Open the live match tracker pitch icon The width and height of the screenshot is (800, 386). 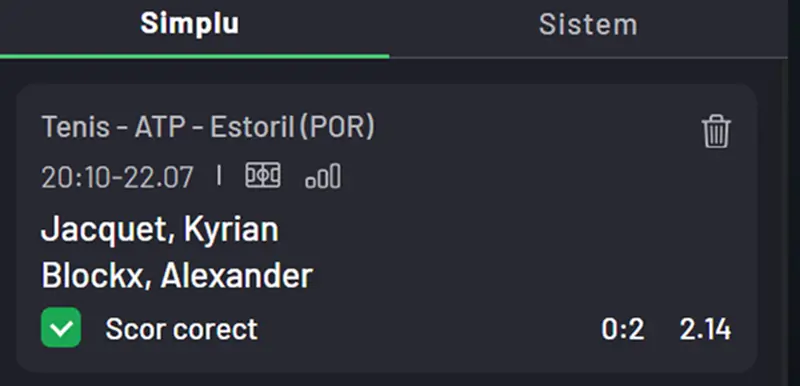(x=263, y=176)
